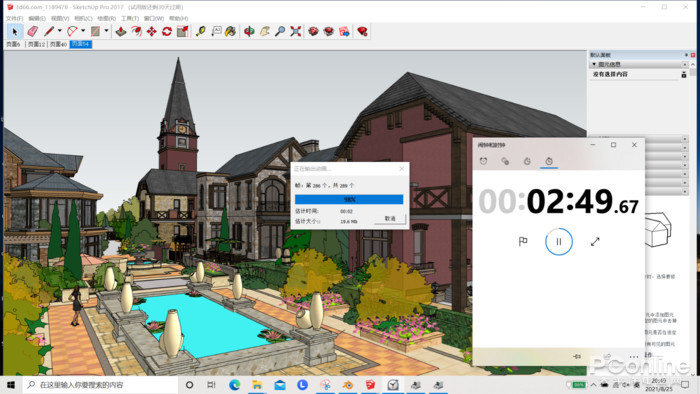Viewport: 700px width, 394px height.
Task: Open Blender from taskbar
Action: click(x=348, y=385)
